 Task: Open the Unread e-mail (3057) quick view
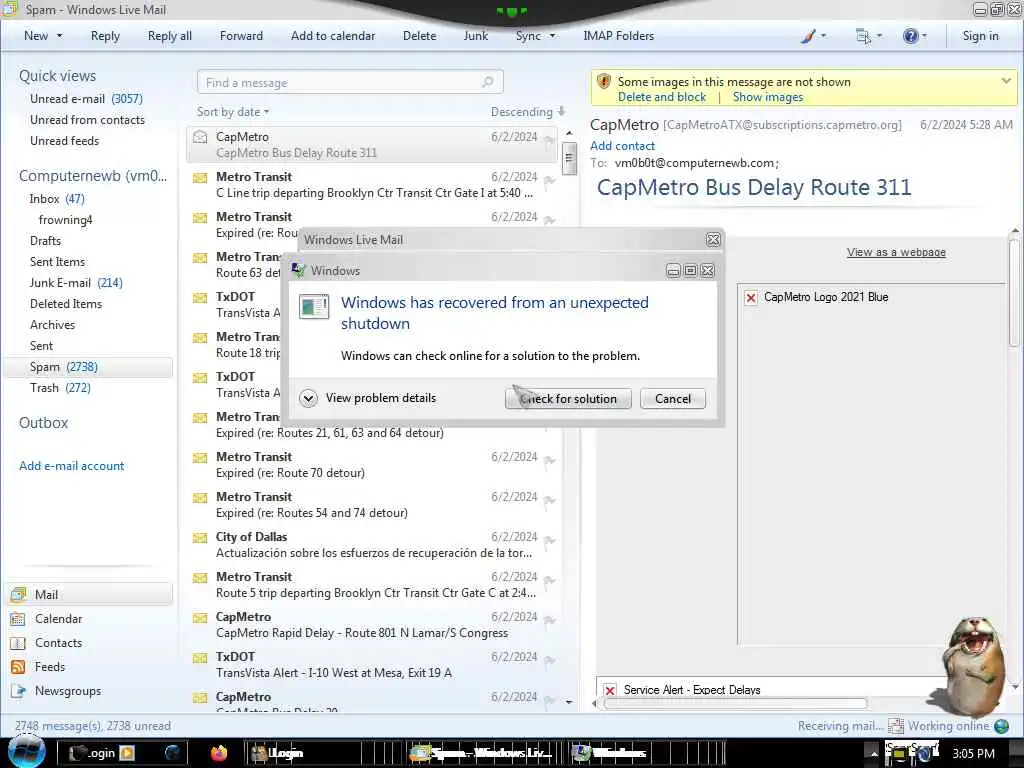click(x=86, y=99)
